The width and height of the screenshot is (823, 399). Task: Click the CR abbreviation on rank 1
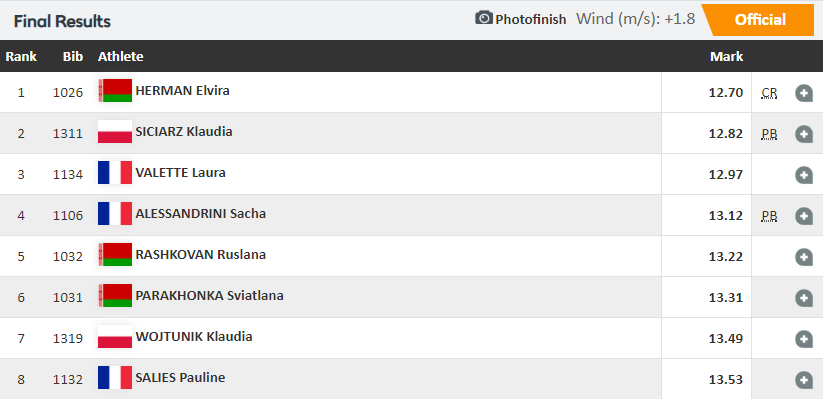point(769,93)
